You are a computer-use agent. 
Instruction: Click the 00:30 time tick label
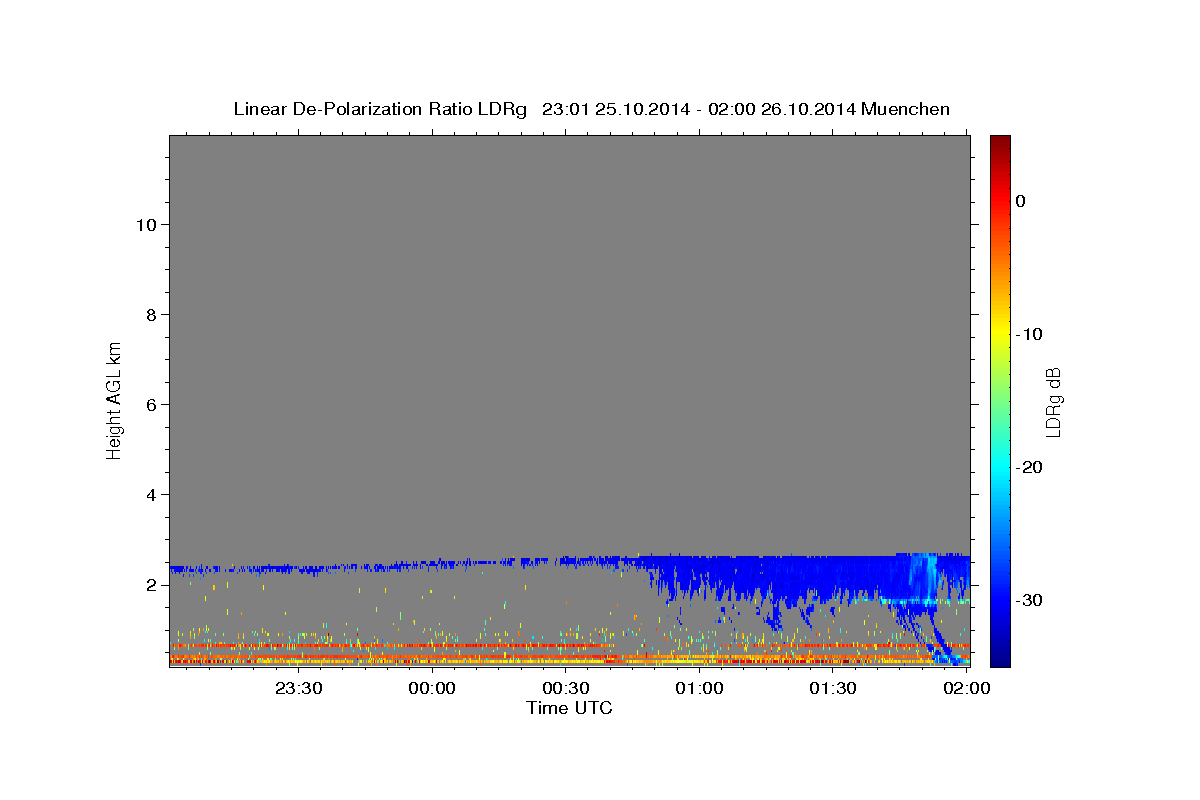(x=566, y=688)
